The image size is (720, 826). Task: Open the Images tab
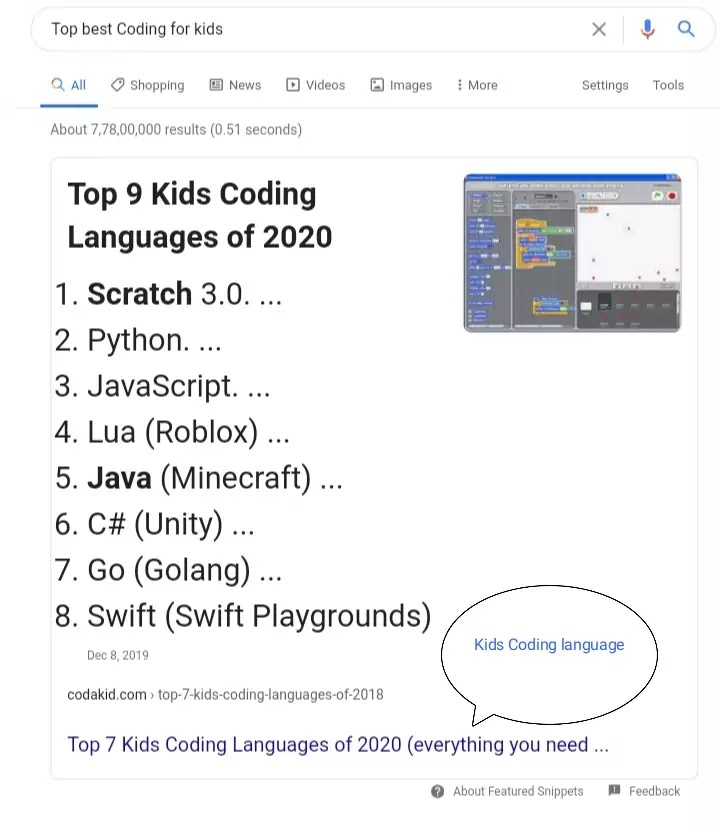(401, 85)
